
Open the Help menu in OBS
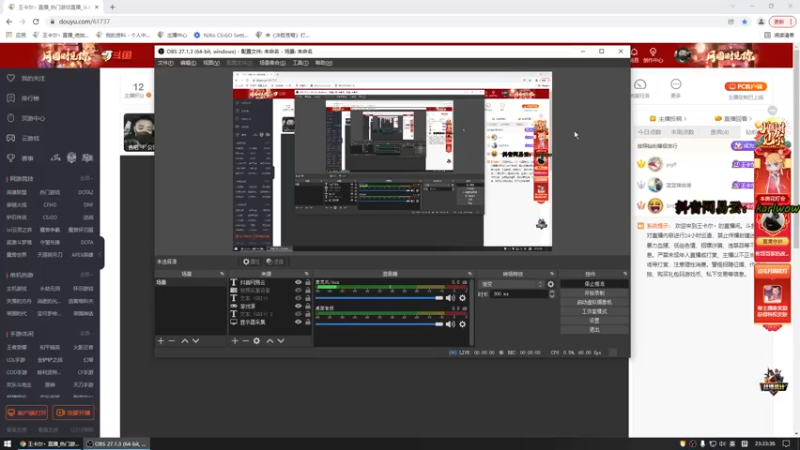[323, 63]
